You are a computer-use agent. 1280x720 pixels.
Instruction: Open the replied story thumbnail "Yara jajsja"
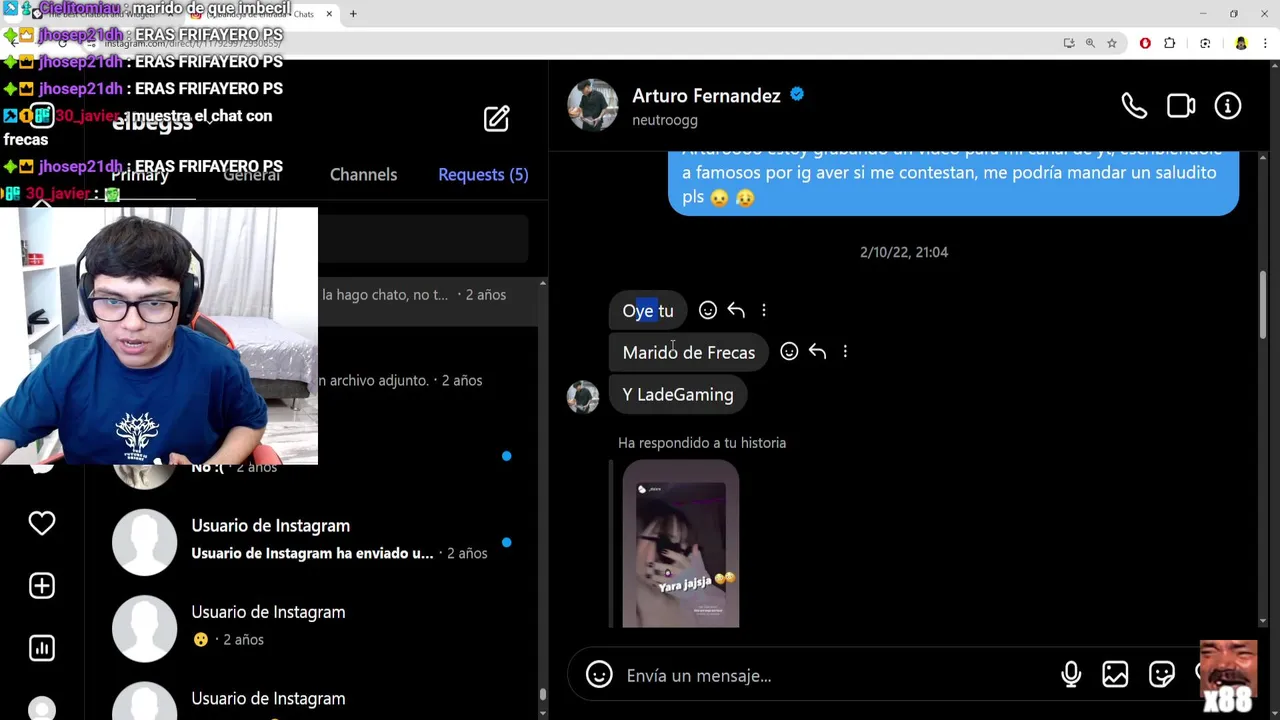(681, 545)
